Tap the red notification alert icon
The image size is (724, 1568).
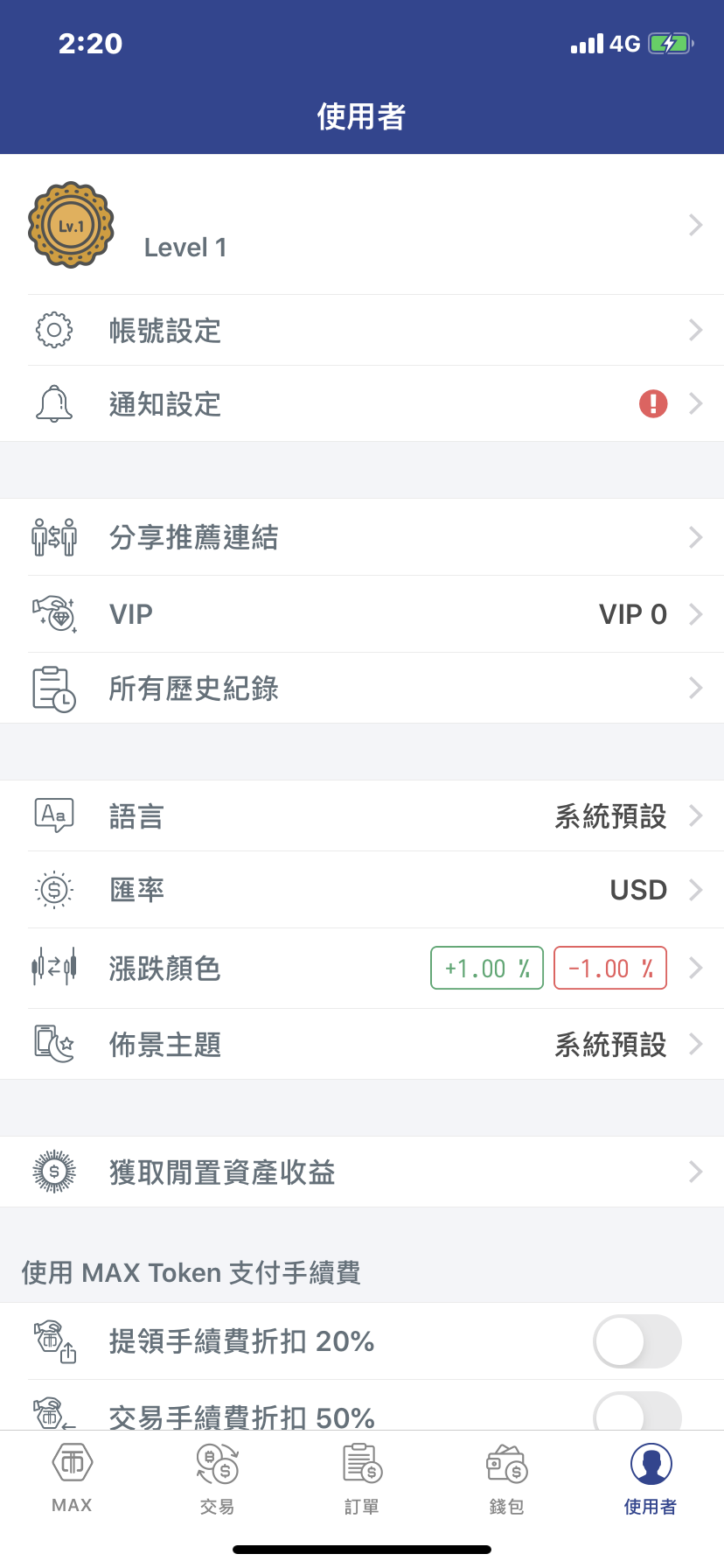coord(653,403)
